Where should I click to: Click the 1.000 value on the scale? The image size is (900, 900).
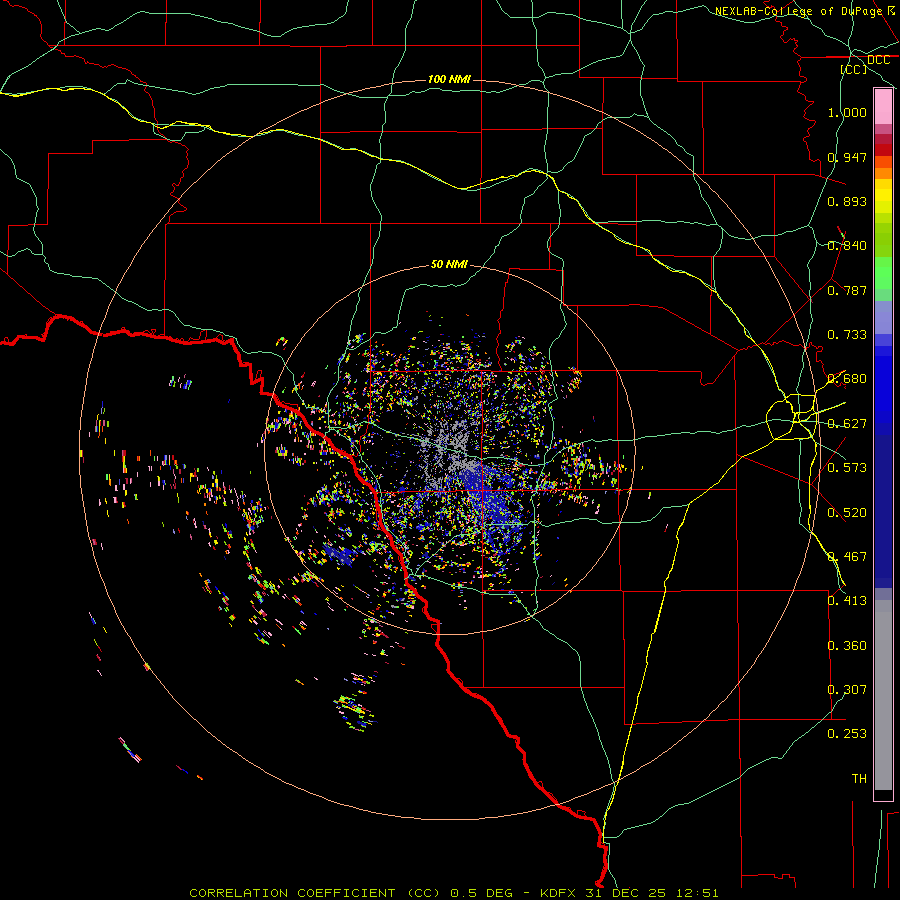pos(847,112)
